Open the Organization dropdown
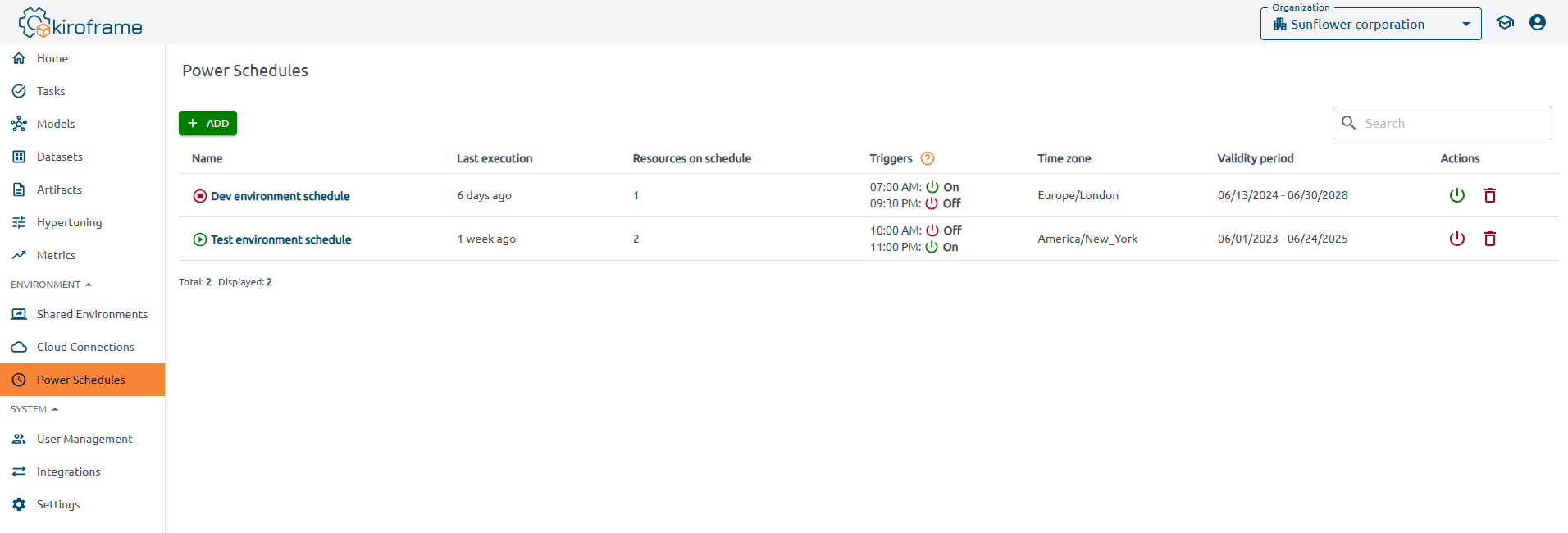 tap(1370, 25)
